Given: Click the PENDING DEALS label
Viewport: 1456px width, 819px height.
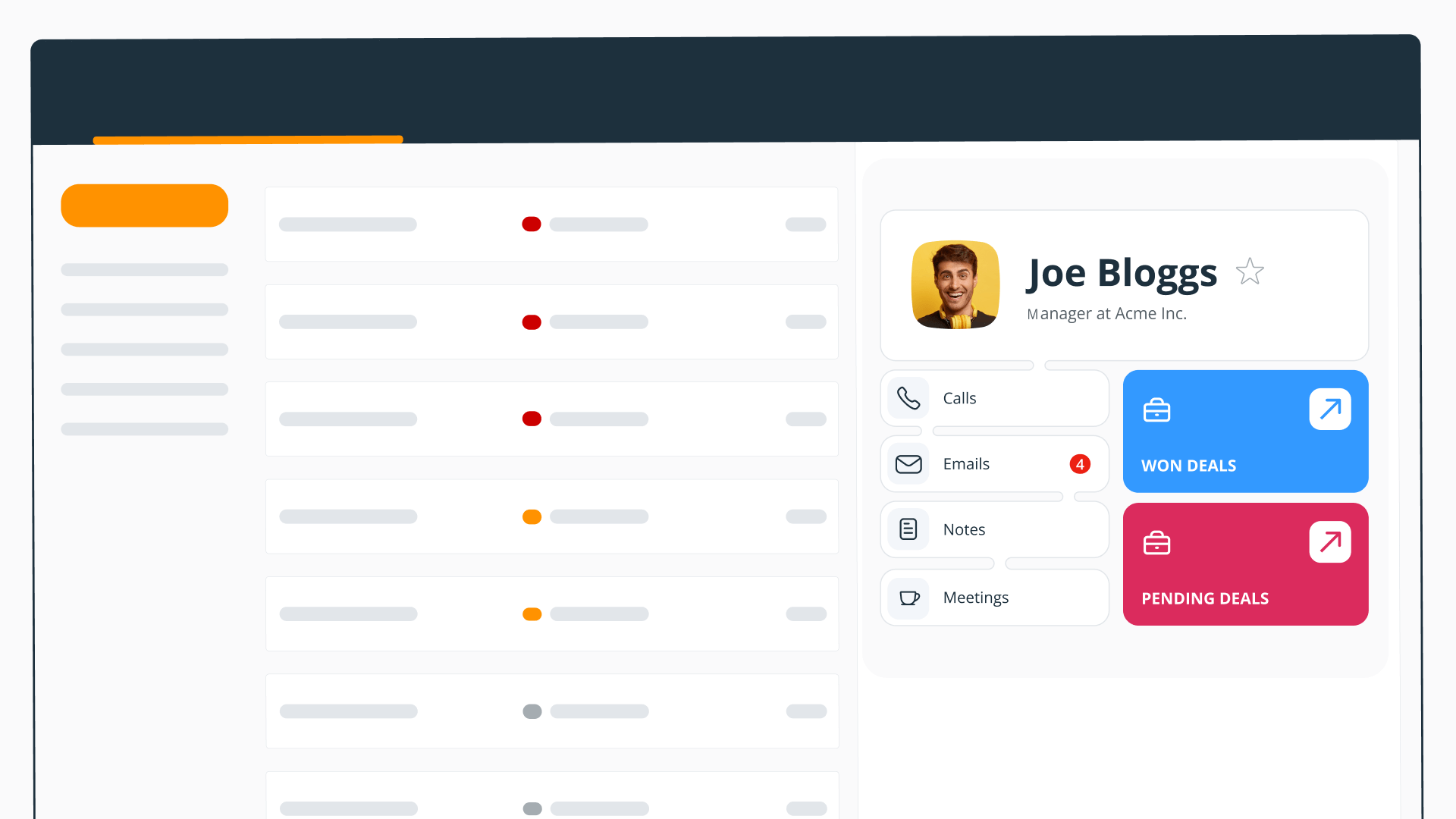Looking at the screenshot, I should (1205, 598).
